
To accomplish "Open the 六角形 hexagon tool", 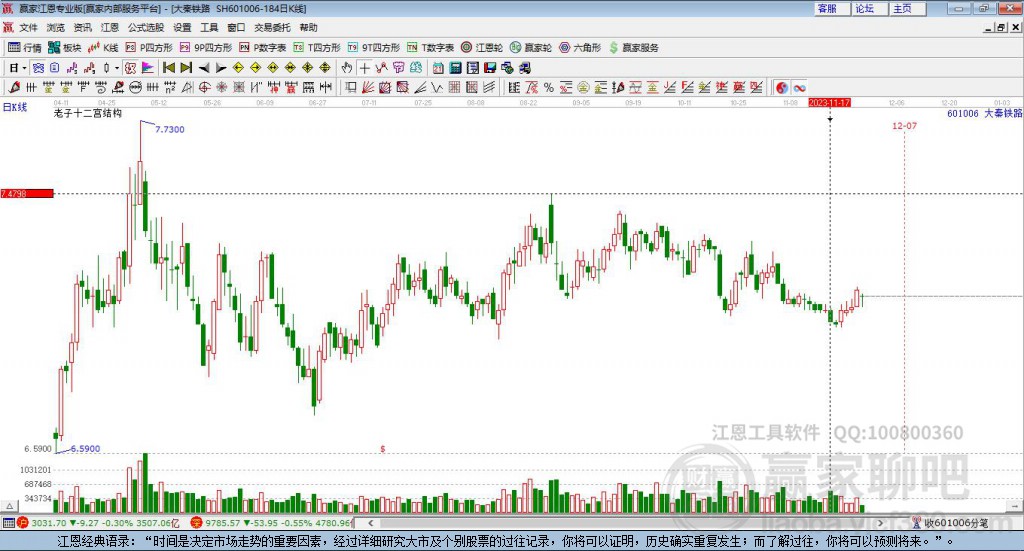I will [580, 48].
